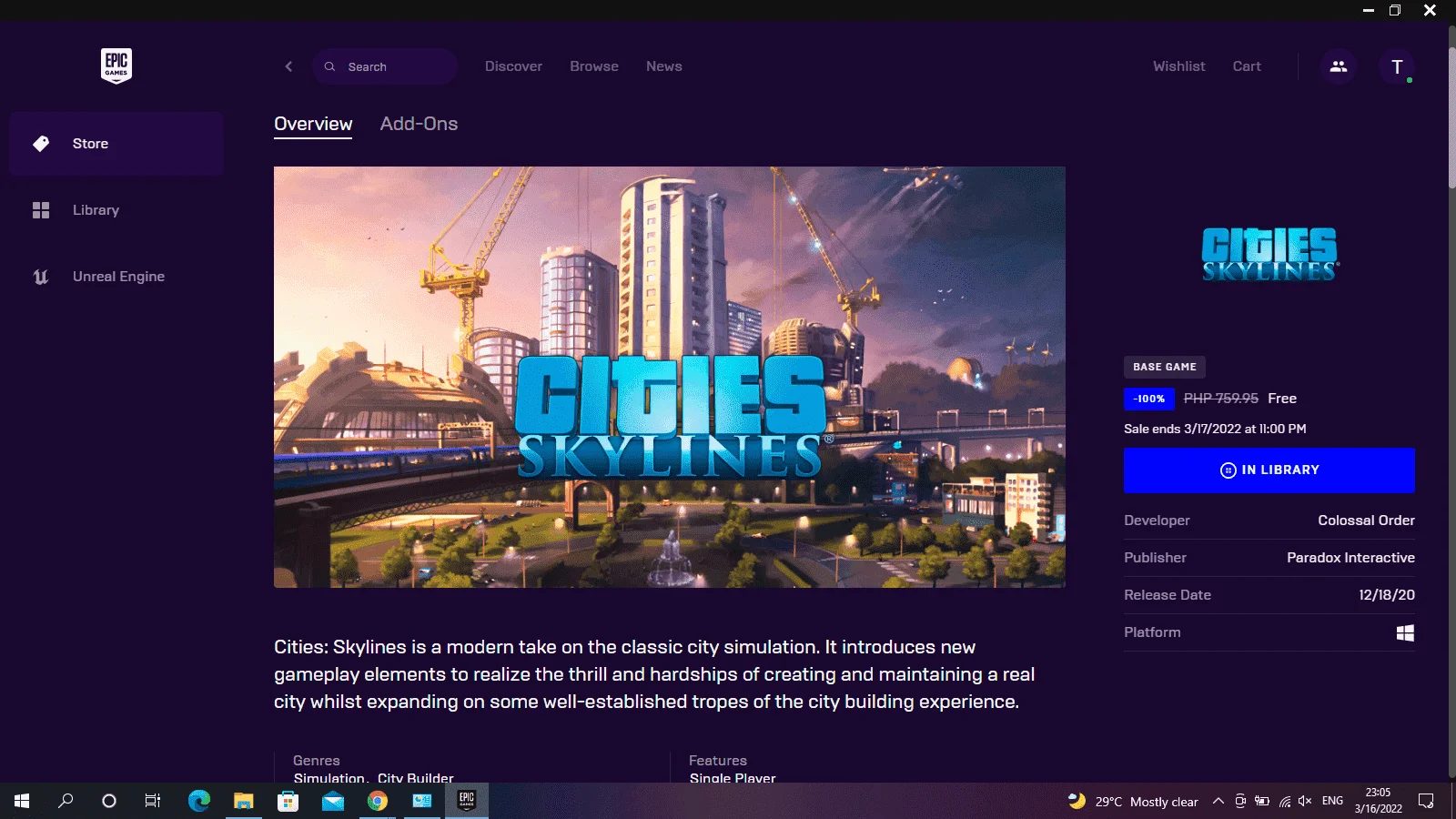
Task: Select Library in the sidebar
Action: [116, 210]
